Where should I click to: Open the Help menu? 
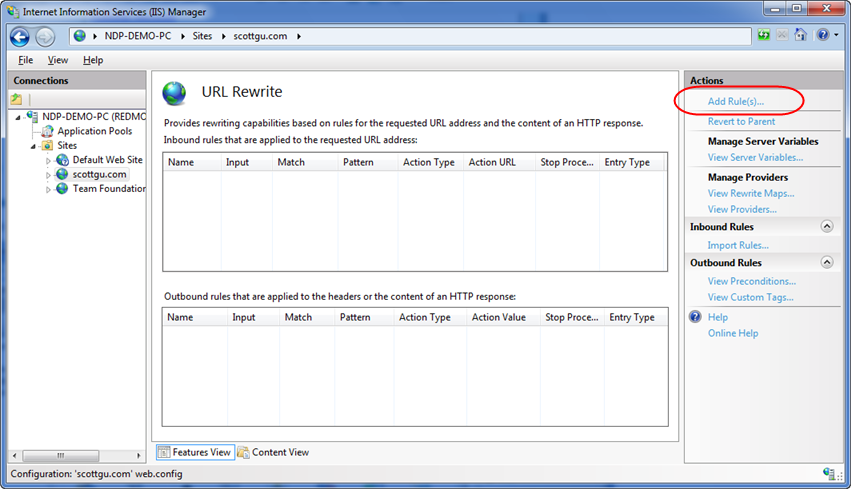pos(93,60)
